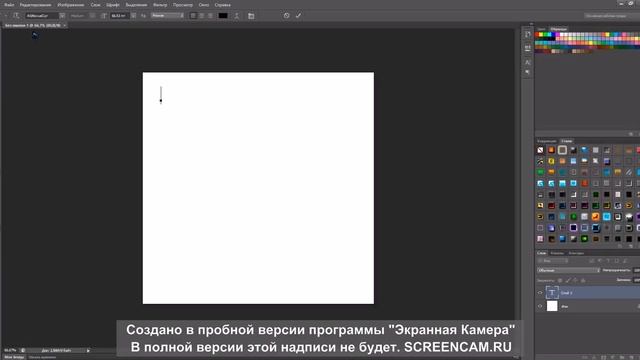Align text right in options bar
The height and width of the screenshot is (360, 640).
coord(210,16)
